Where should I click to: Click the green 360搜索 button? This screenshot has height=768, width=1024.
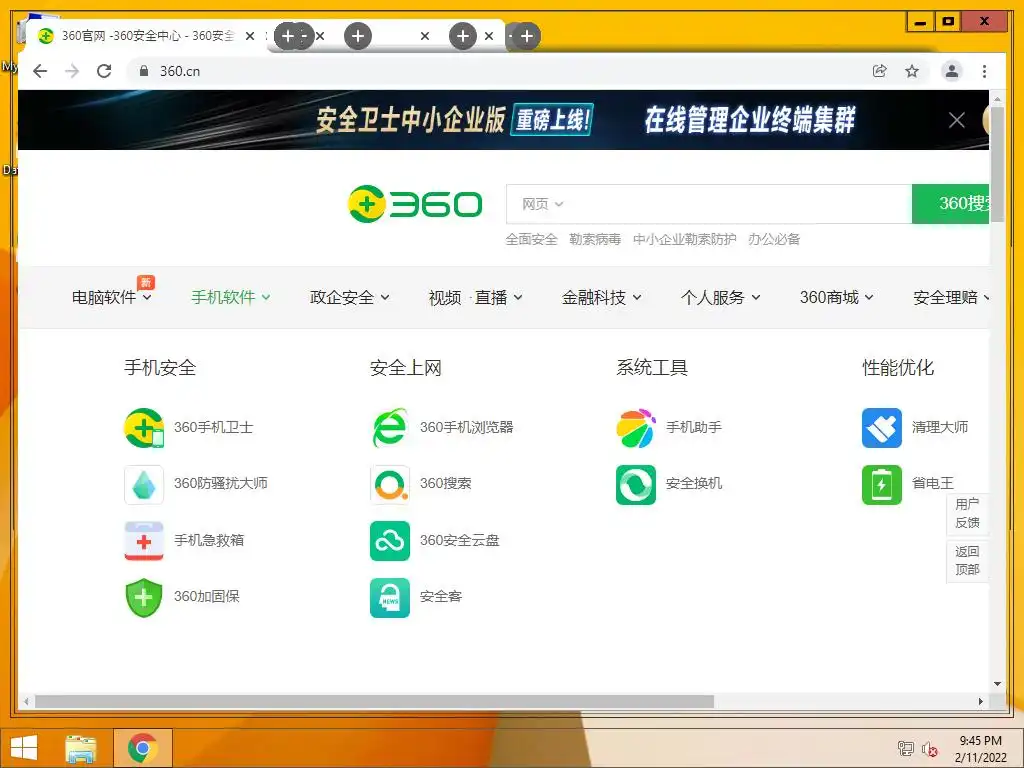point(950,204)
